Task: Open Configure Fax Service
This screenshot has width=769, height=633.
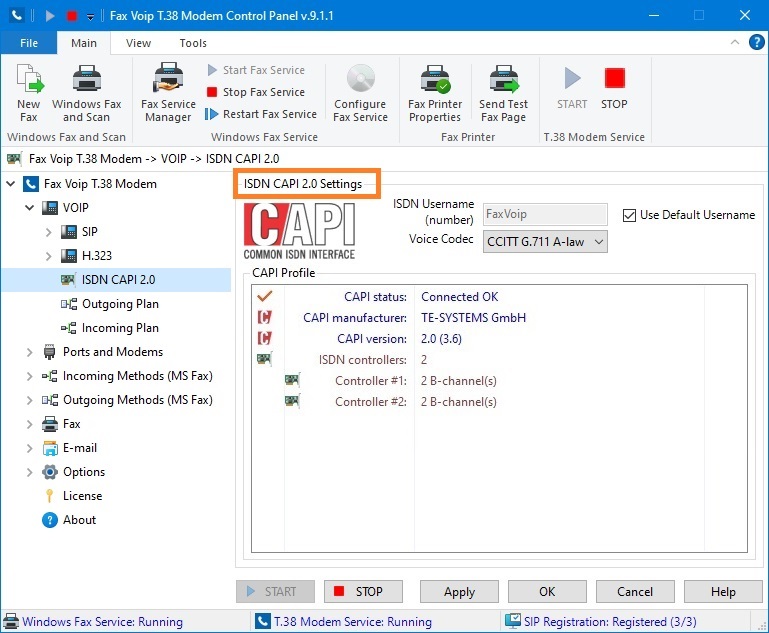Action: [360, 93]
